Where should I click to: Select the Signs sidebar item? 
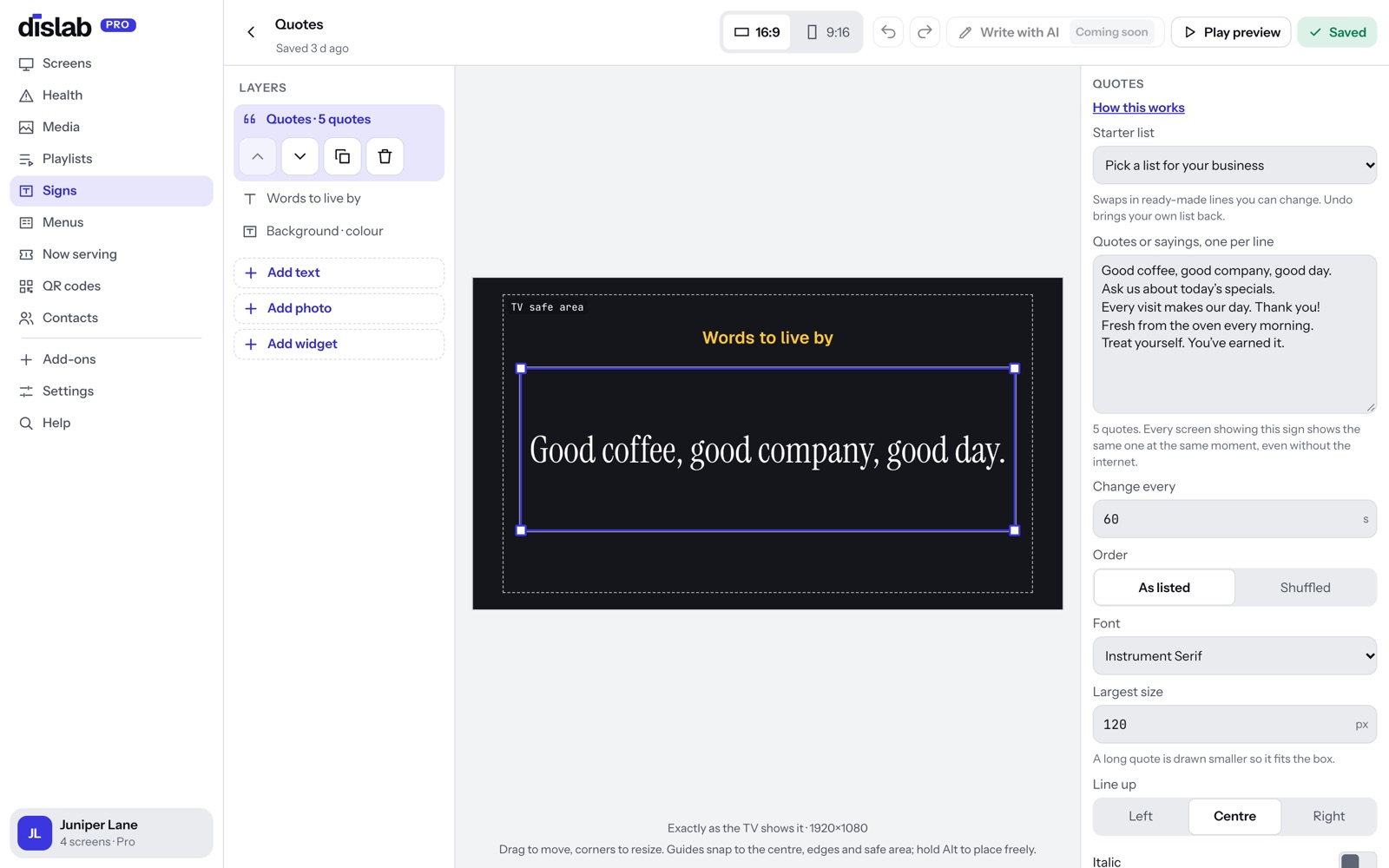tap(111, 191)
